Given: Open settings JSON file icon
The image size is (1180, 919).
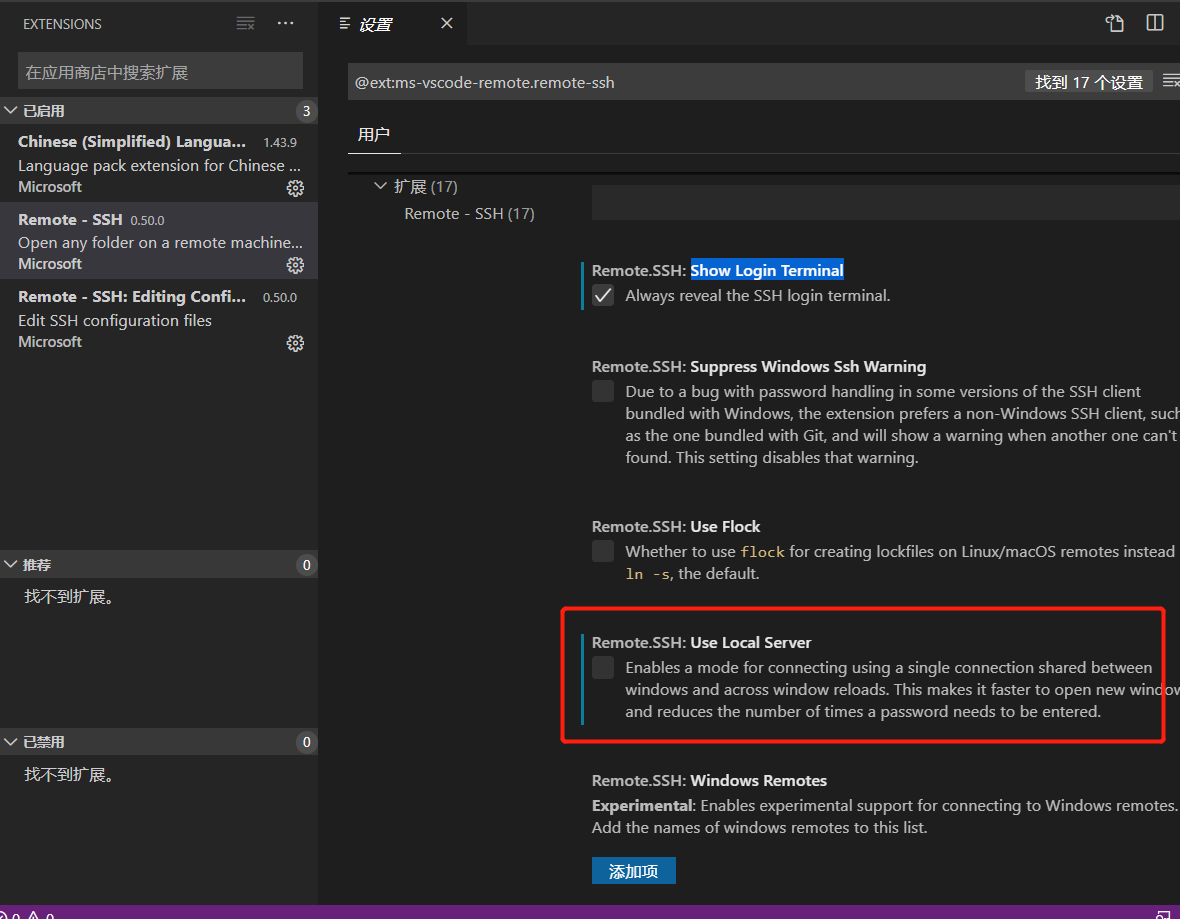Looking at the screenshot, I should tap(1115, 23).
